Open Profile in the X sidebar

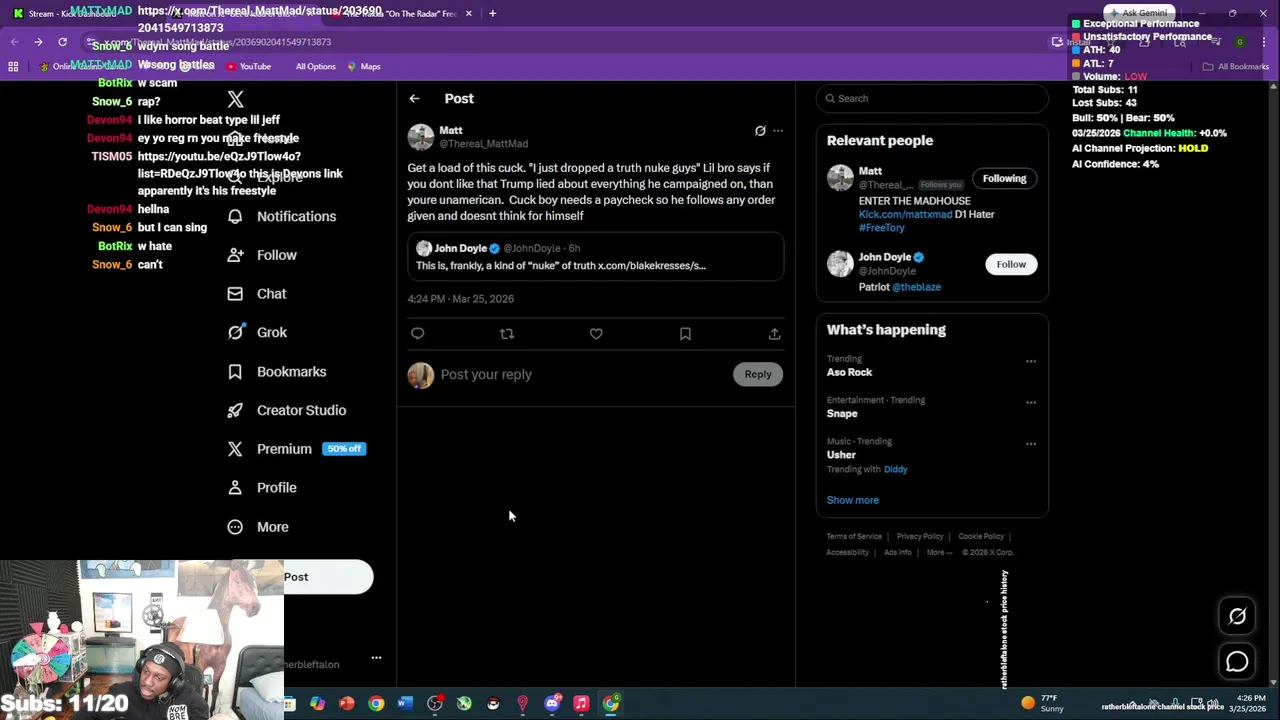click(x=263, y=488)
